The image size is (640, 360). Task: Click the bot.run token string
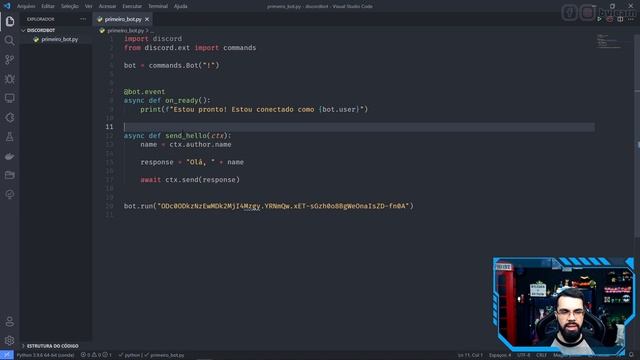click(283, 206)
